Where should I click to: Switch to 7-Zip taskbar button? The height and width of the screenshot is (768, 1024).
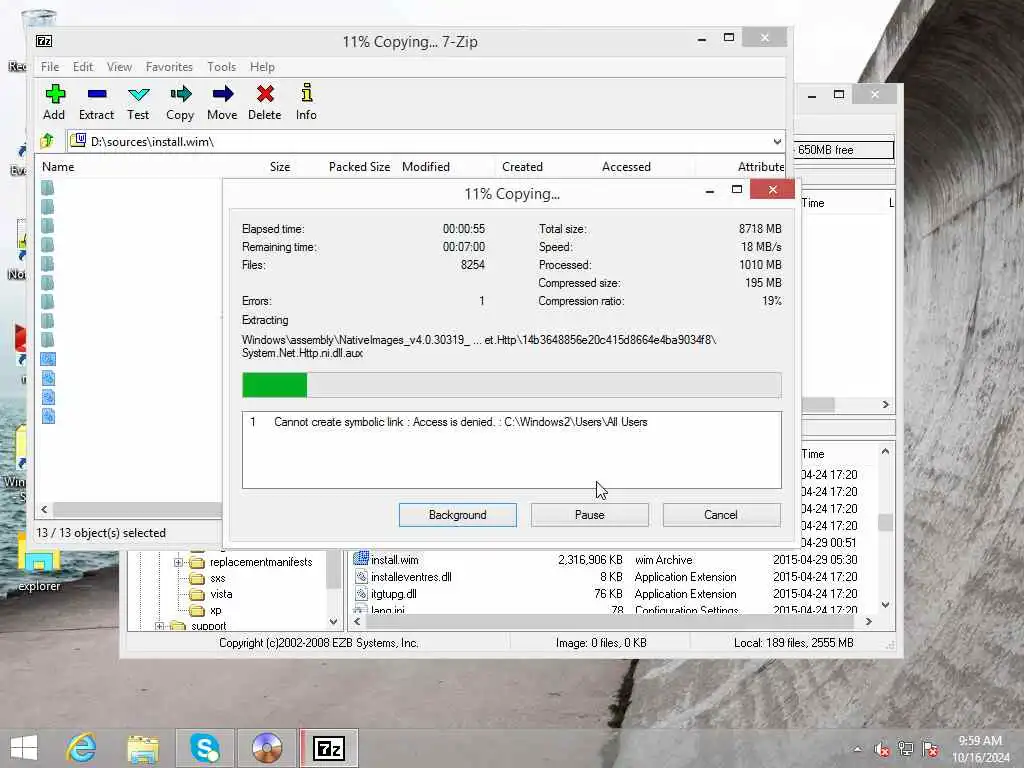(x=329, y=748)
